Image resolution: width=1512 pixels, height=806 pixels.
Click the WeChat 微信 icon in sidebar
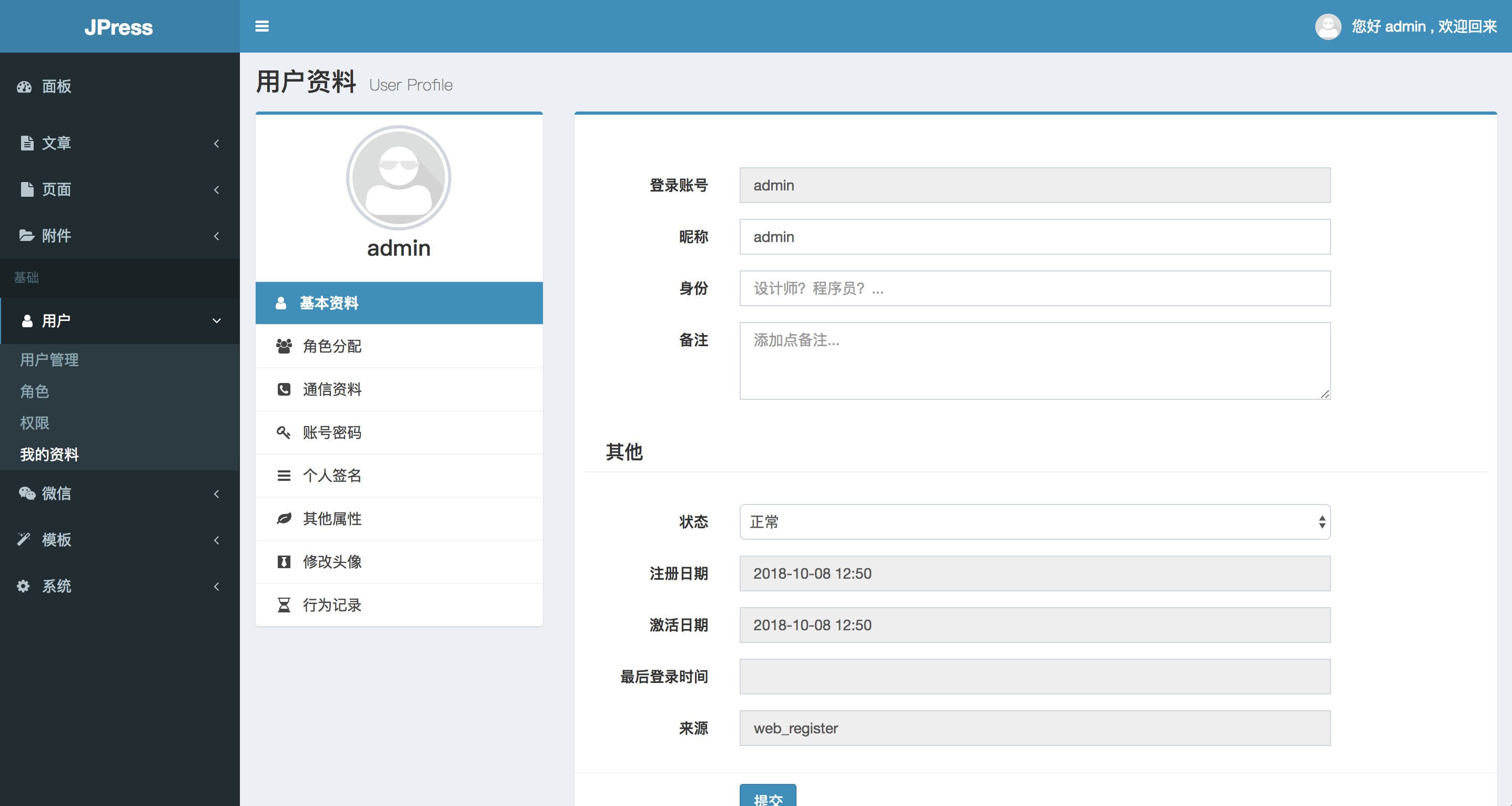(26, 493)
